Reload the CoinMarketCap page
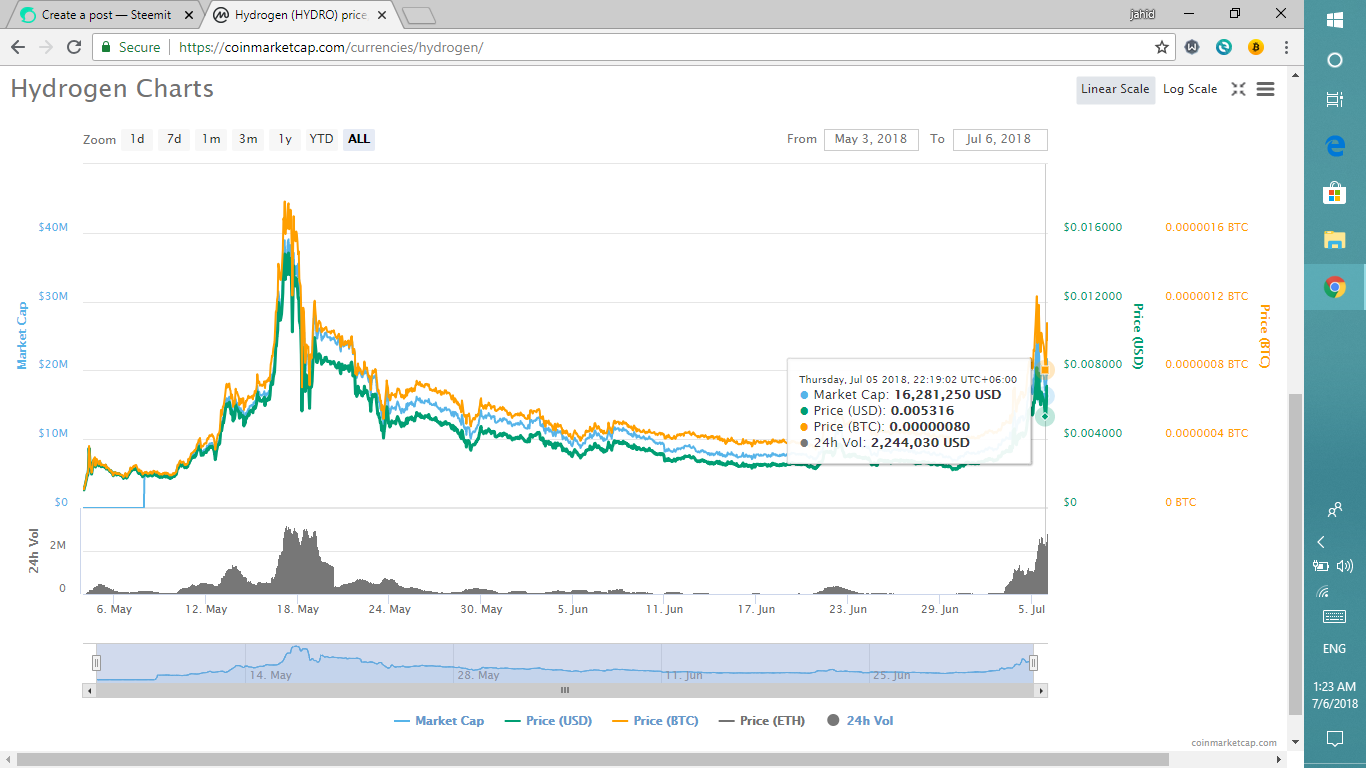 click(73, 47)
